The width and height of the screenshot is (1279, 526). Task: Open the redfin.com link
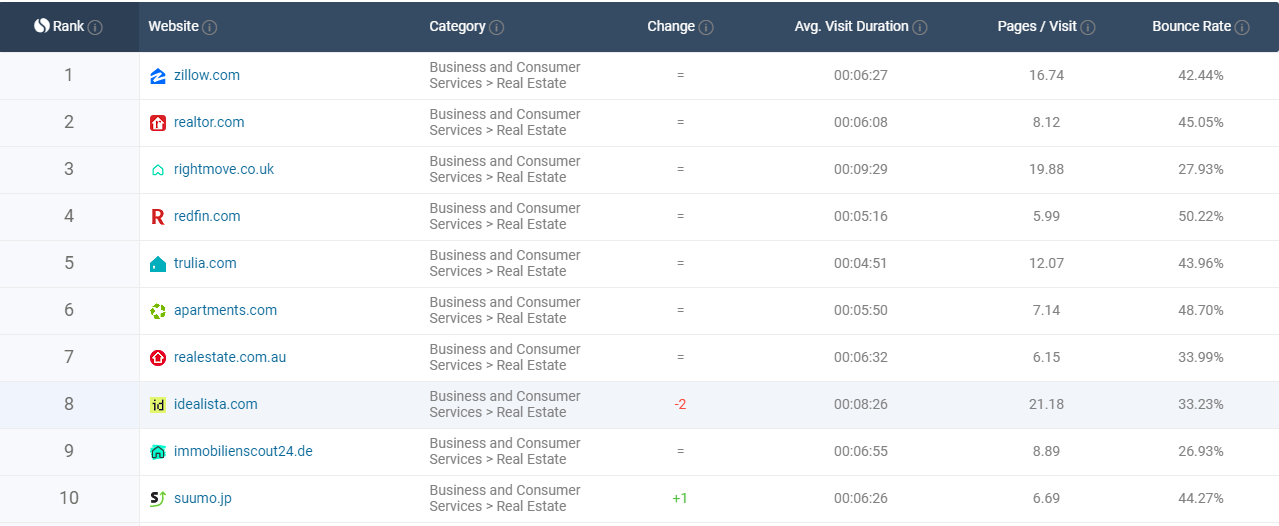207,216
